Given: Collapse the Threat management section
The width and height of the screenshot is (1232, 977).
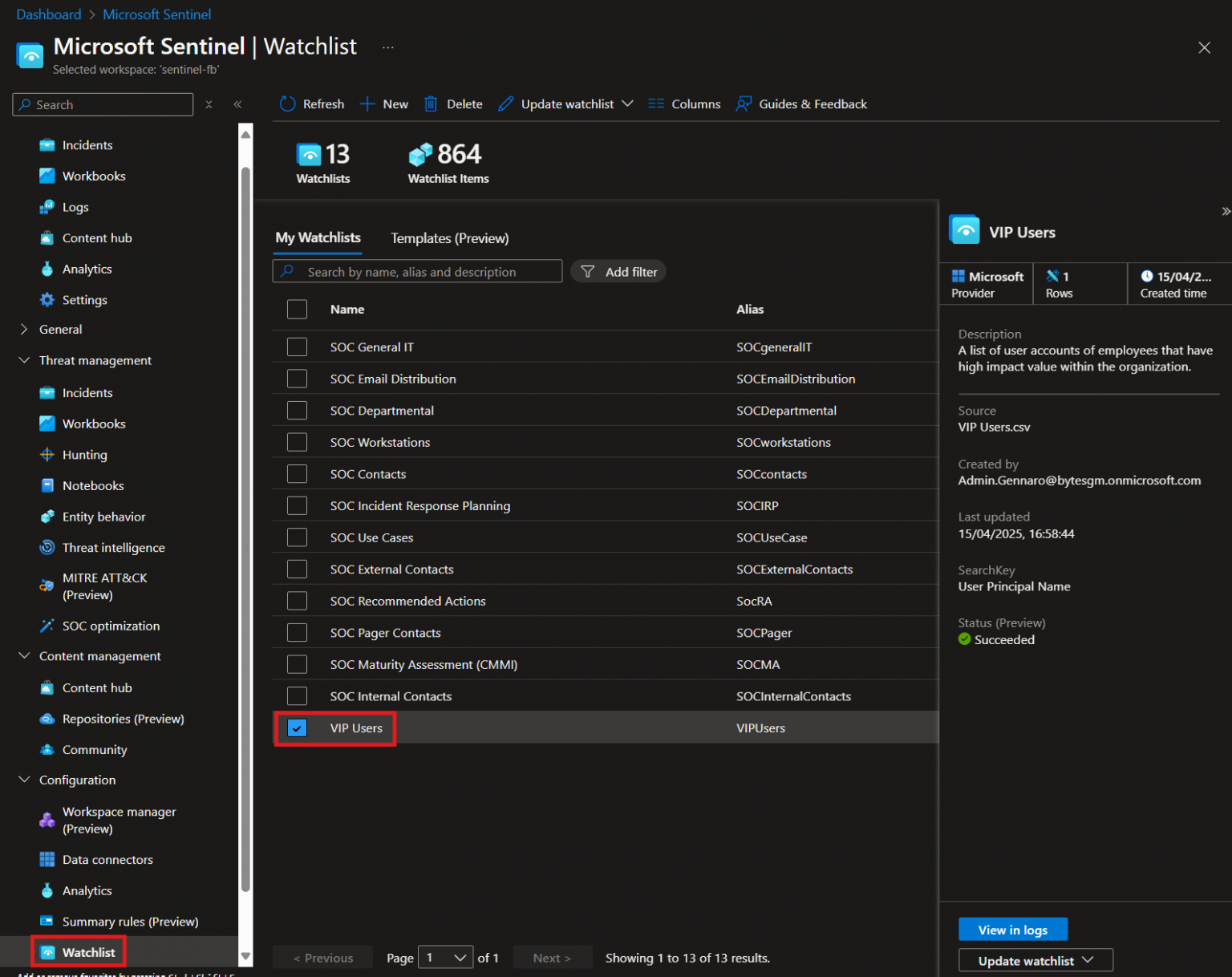Looking at the screenshot, I should point(23,360).
